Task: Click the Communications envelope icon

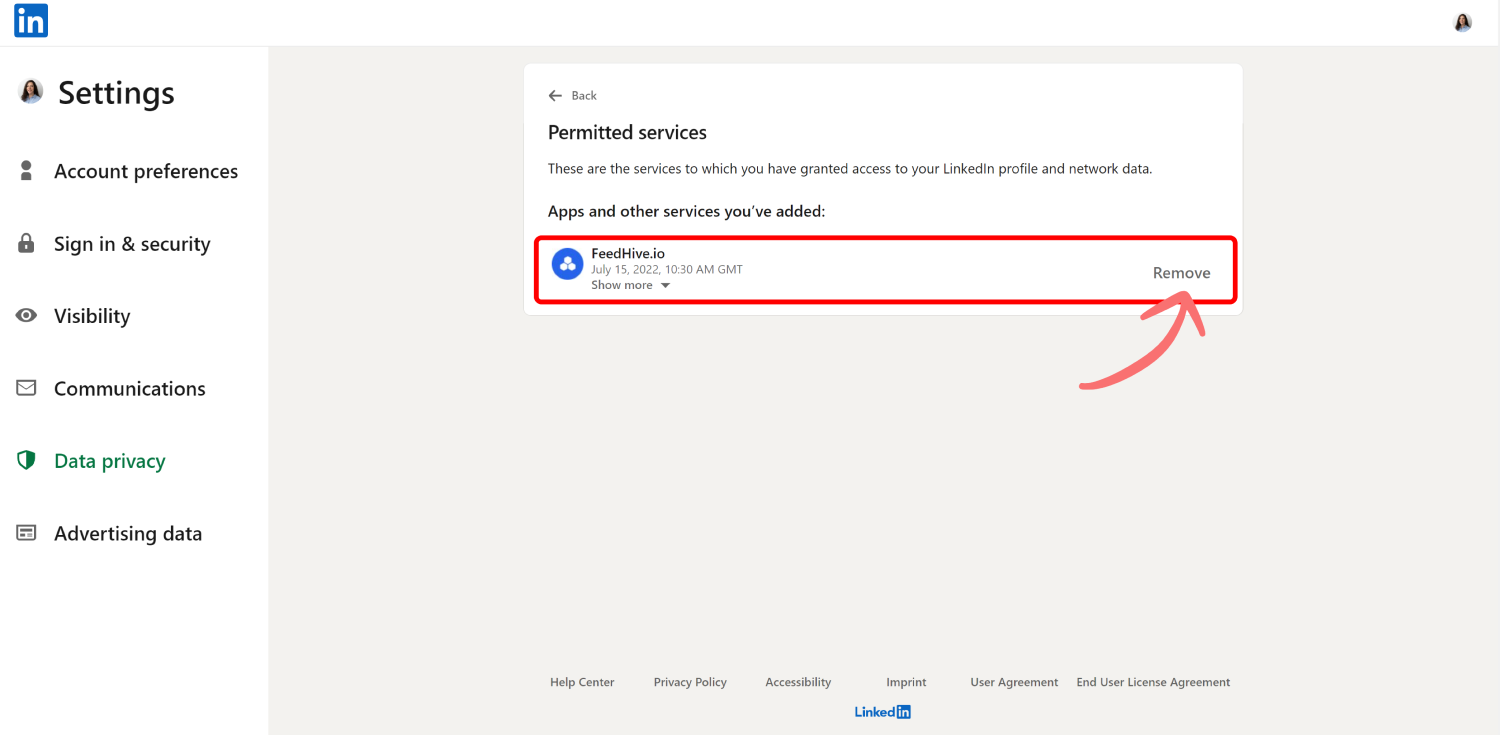Action: tap(27, 388)
